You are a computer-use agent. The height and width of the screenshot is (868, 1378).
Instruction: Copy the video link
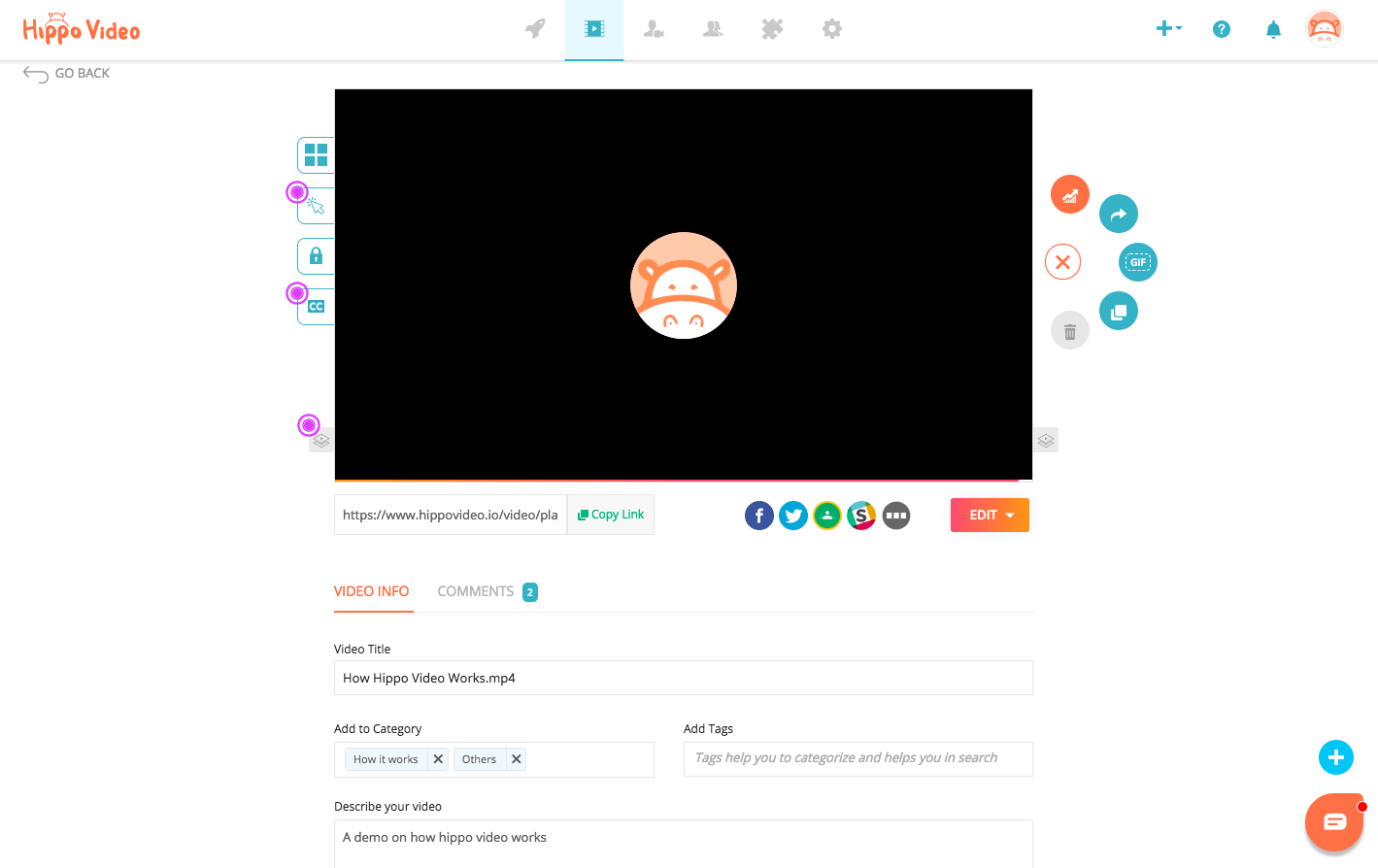[x=610, y=514]
